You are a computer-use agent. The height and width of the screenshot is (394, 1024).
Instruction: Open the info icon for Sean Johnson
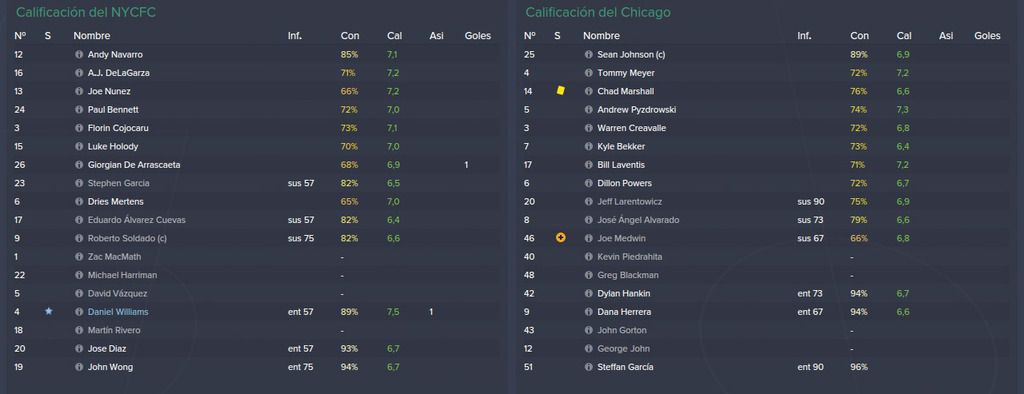pyautogui.click(x=588, y=55)
